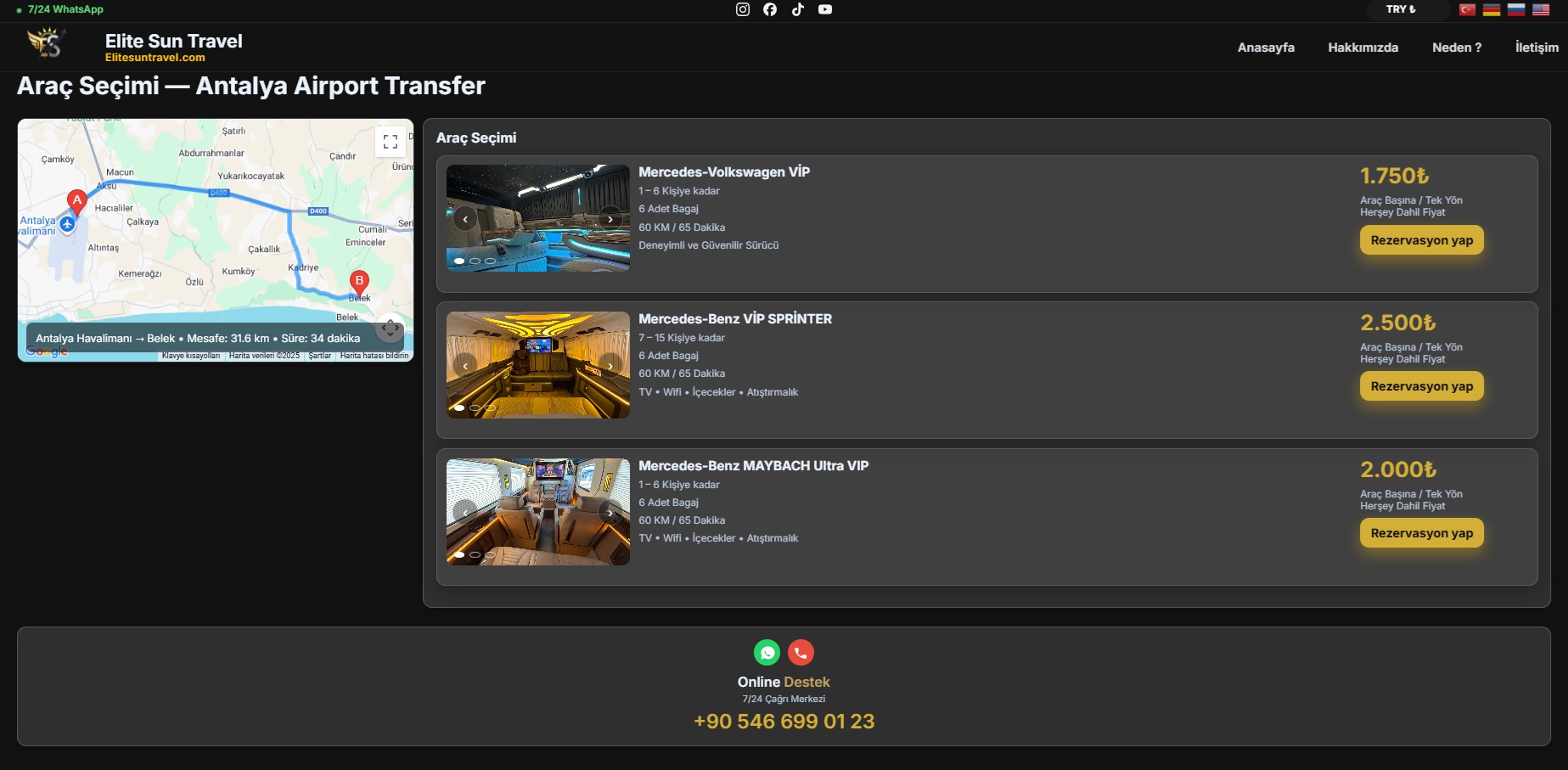This screenshot has height=770, width=1568.
Task: Select the Russian flag language
Action: click(x=1516, y=10)
